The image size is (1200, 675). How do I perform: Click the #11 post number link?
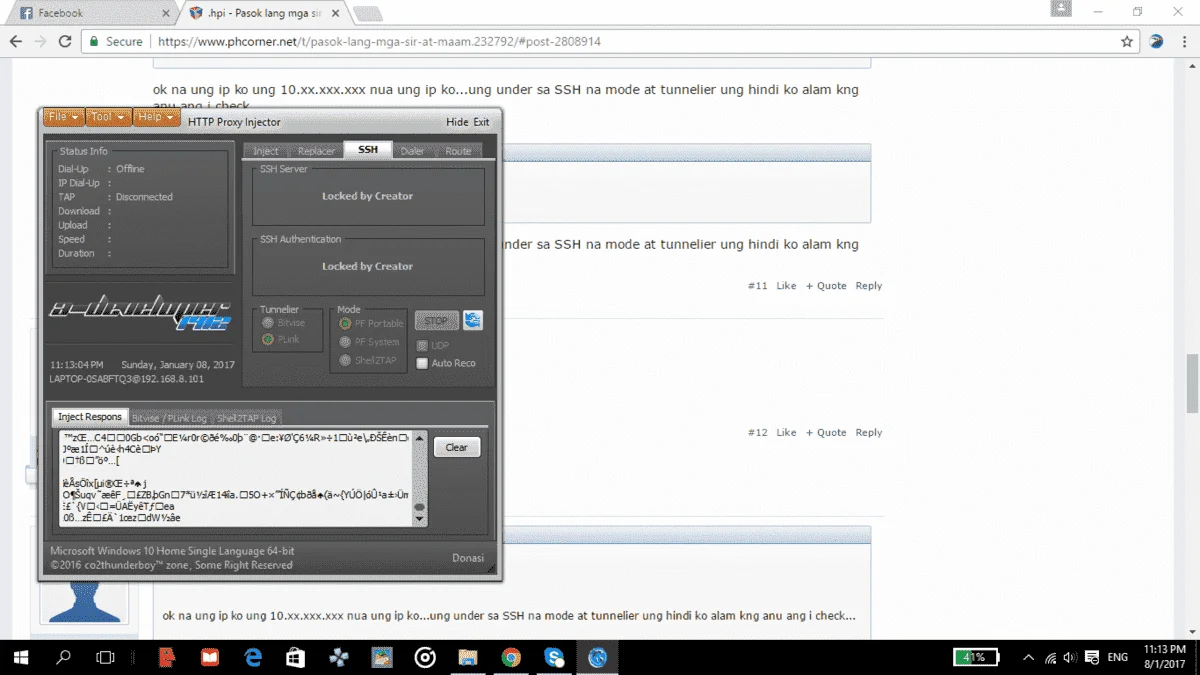[757, 286]
